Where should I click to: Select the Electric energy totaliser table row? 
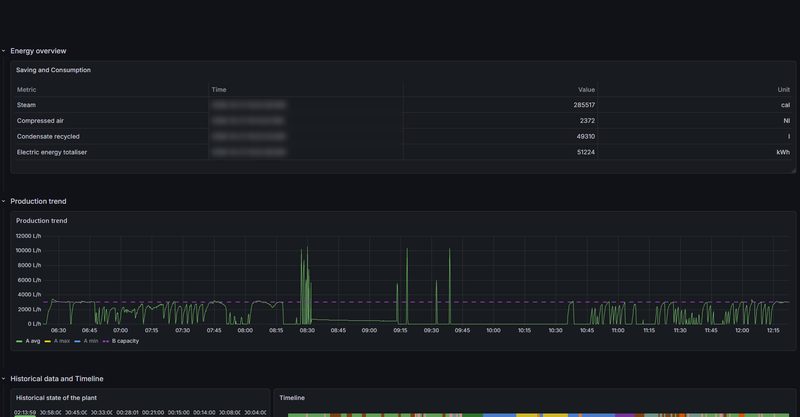point(403,152)
